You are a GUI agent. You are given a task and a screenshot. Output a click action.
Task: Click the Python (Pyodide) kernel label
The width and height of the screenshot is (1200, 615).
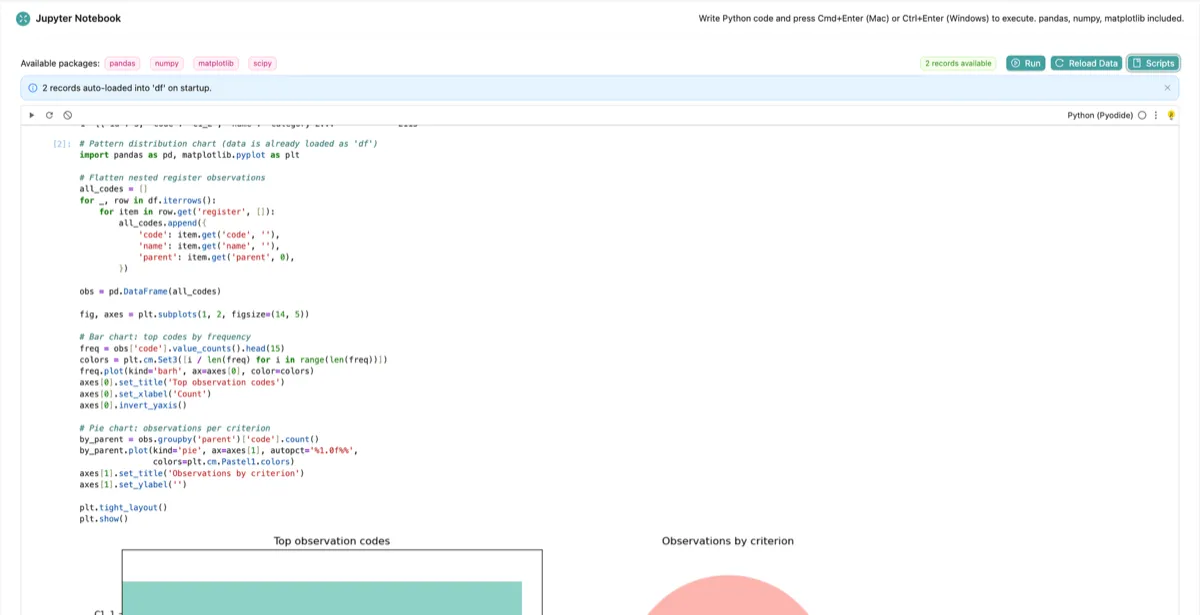click(1100, 115)
